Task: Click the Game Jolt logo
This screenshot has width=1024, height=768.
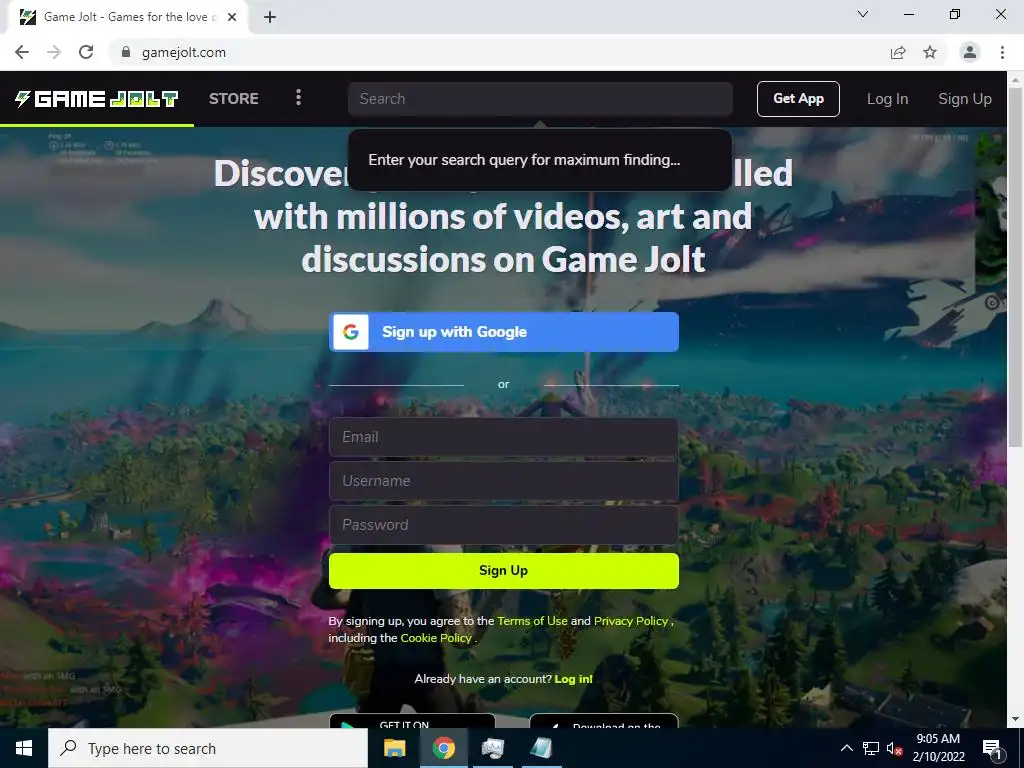Action: pyautogui.click(x=97, y=99)
